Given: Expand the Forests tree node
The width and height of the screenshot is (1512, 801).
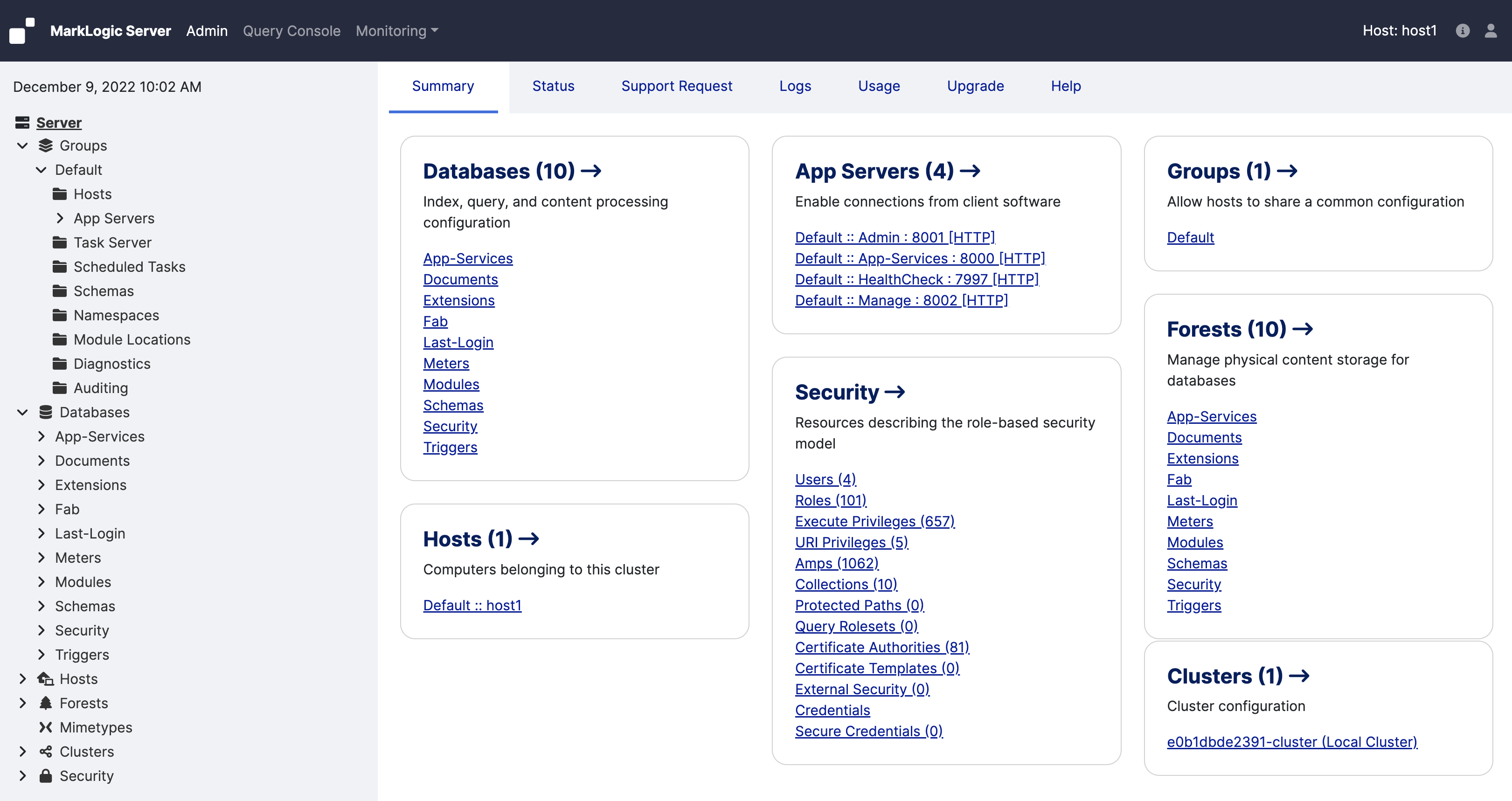Looking at the screenshot, I should (x=22, y=703).
